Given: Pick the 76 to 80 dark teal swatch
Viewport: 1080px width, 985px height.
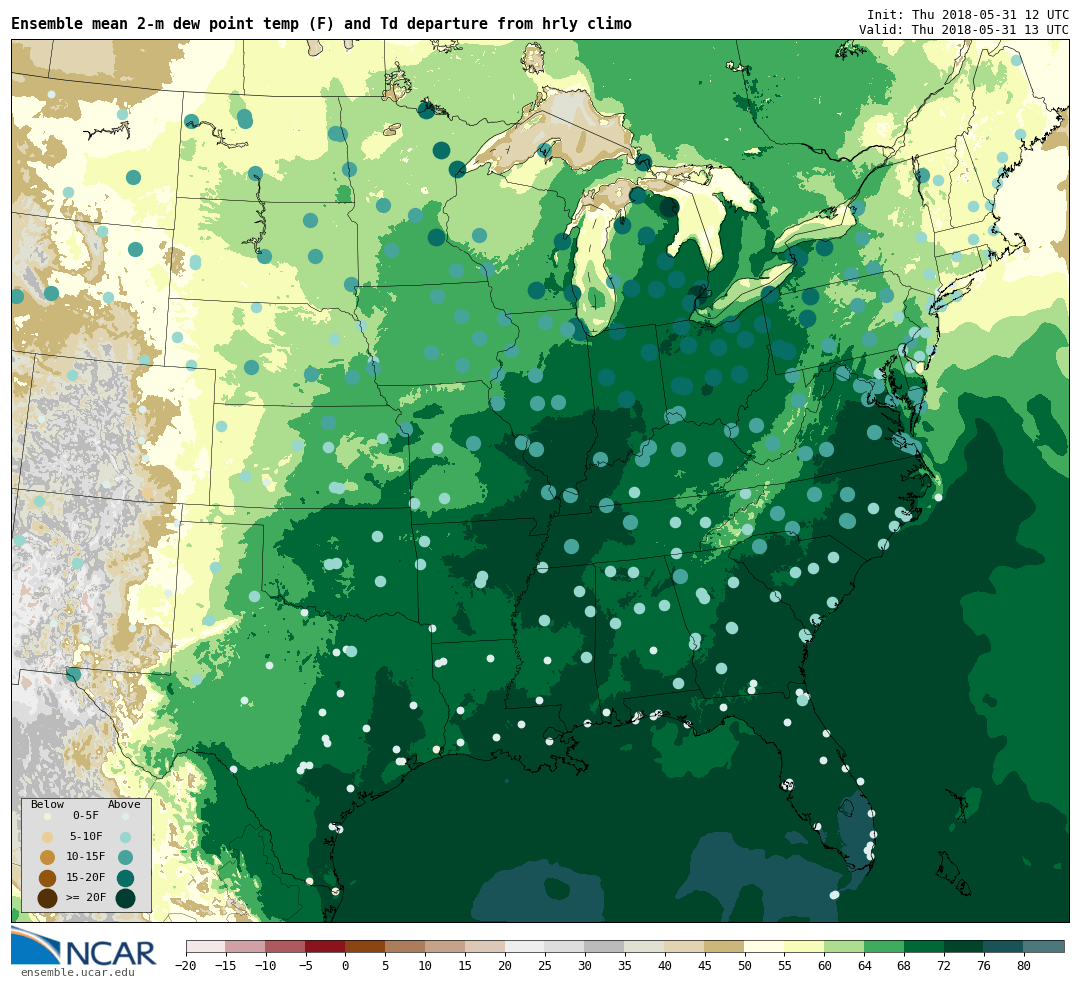Looking at the screenshot, I should coord(1004,946).
